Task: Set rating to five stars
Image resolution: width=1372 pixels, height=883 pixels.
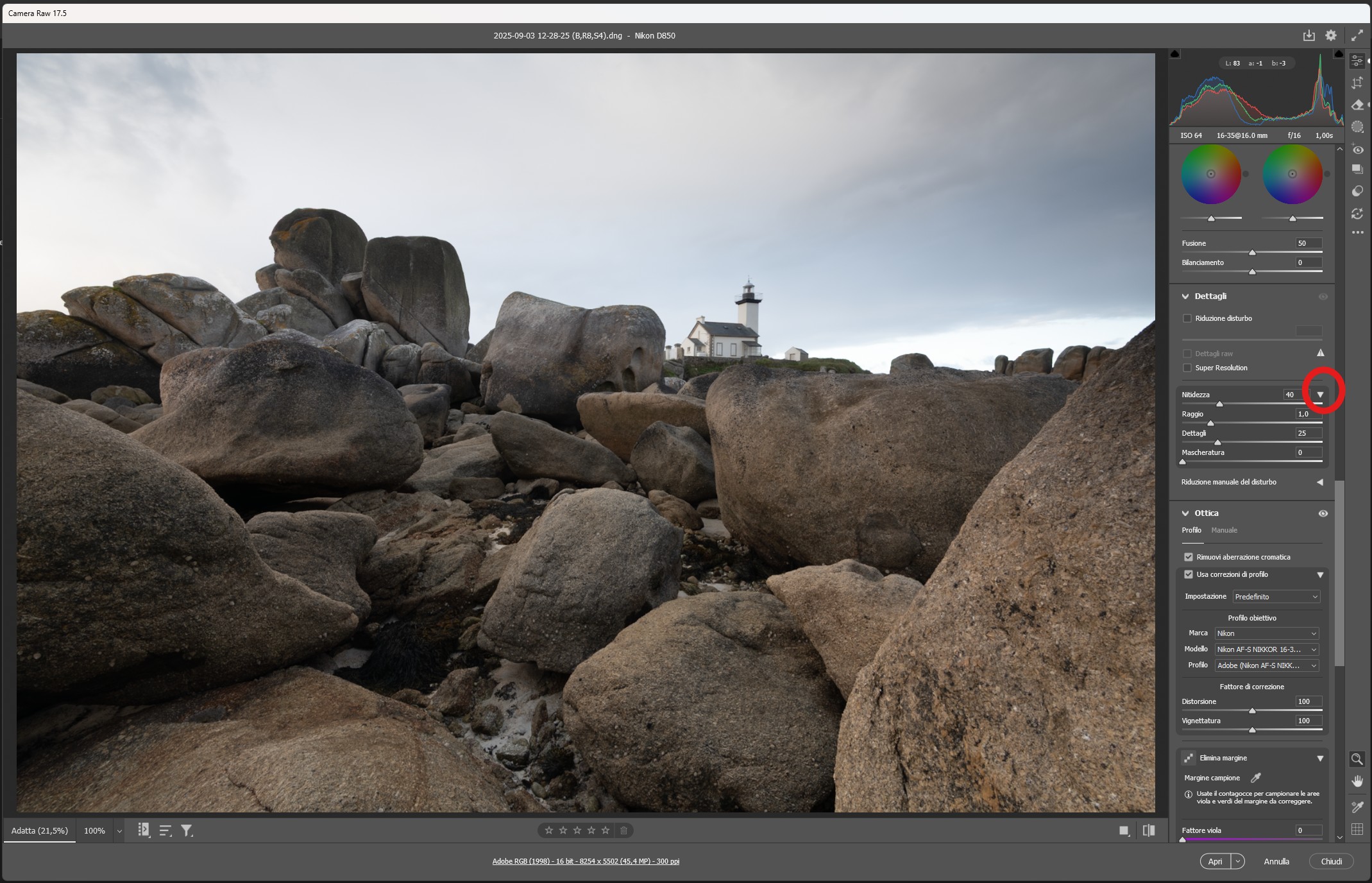Action: pyautogui.click(x=606, y=830)
